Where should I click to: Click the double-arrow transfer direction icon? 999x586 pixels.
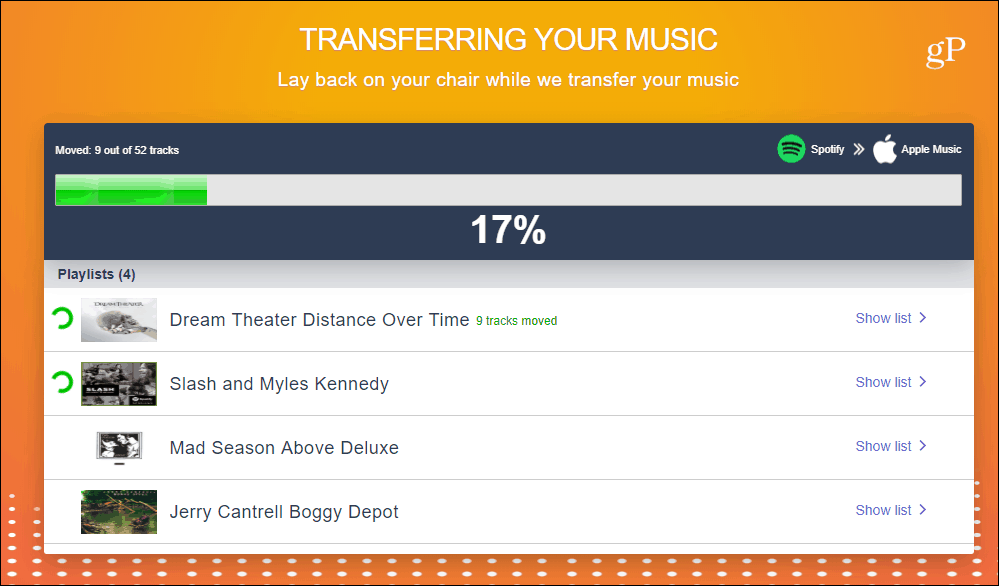tap(859, 149)
